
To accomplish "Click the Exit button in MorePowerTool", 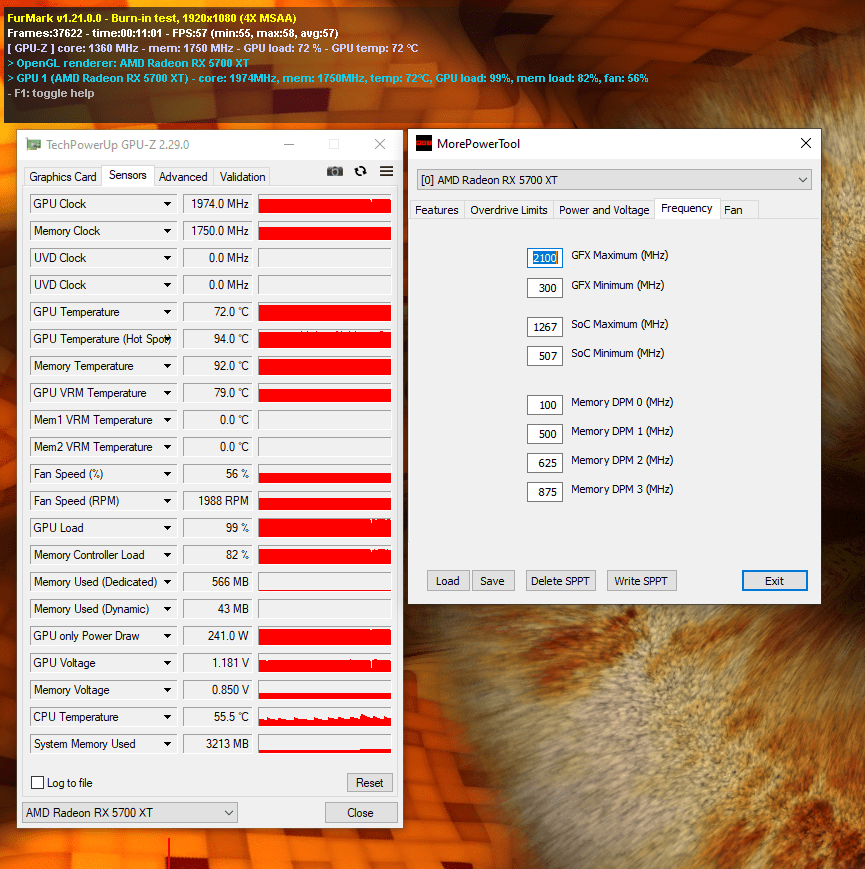I will point(775,581).
